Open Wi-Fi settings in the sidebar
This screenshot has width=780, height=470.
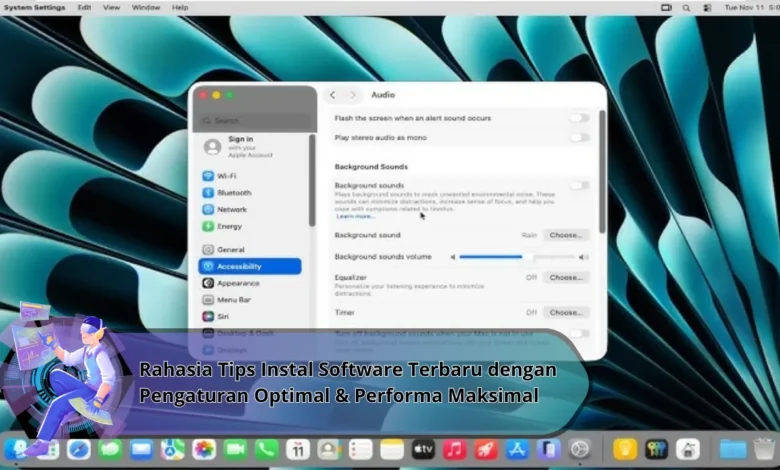coord(227,176)
